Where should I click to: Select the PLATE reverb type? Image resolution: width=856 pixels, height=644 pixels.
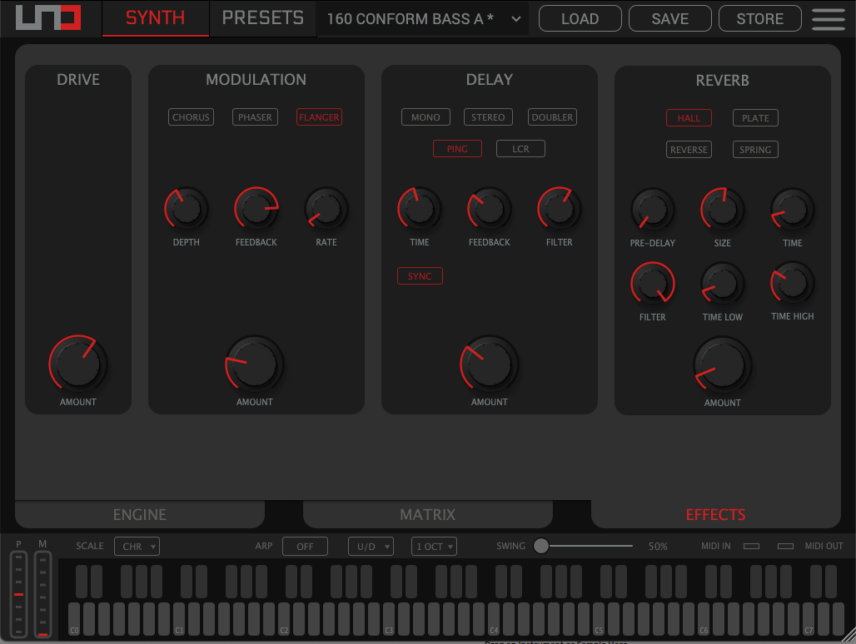tap(755, 118)
